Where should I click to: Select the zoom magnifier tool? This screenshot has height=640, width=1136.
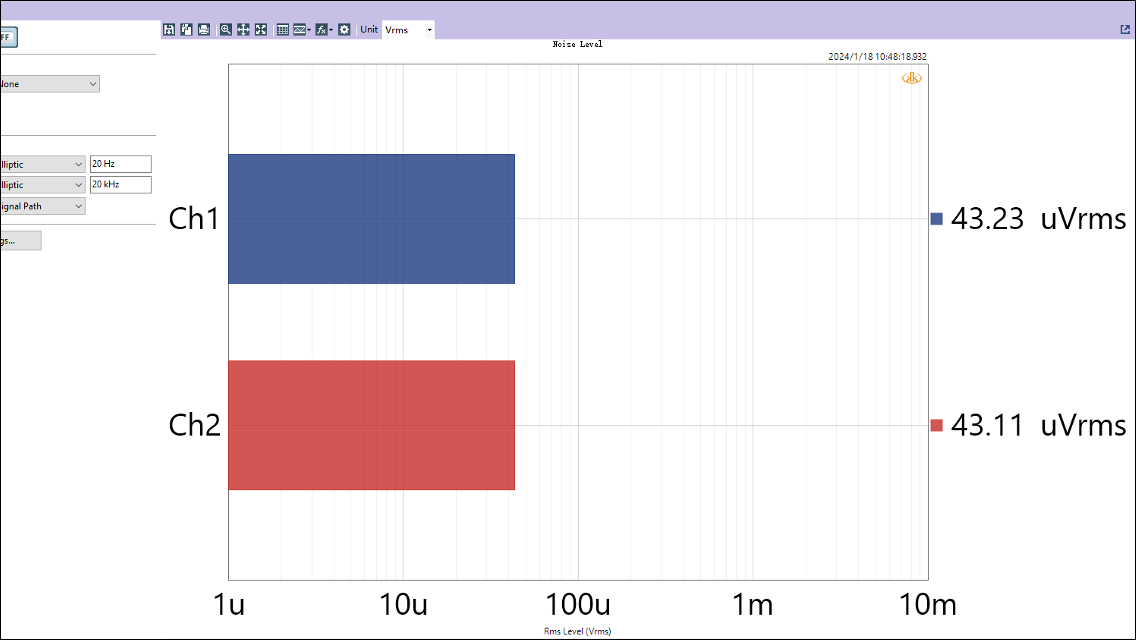[x=226, y=30]
